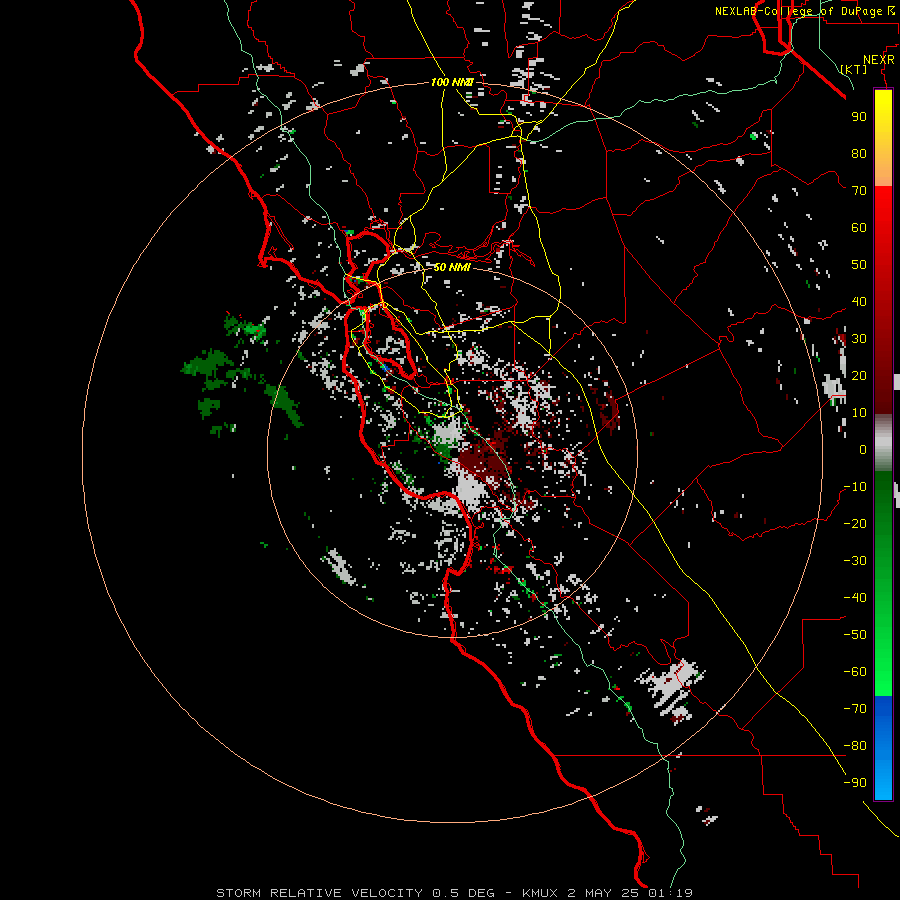Click the Storm Relative Velocity caption at bottom
The height and width of the screenshot is (900, 900).
click(x=455, y=893)
